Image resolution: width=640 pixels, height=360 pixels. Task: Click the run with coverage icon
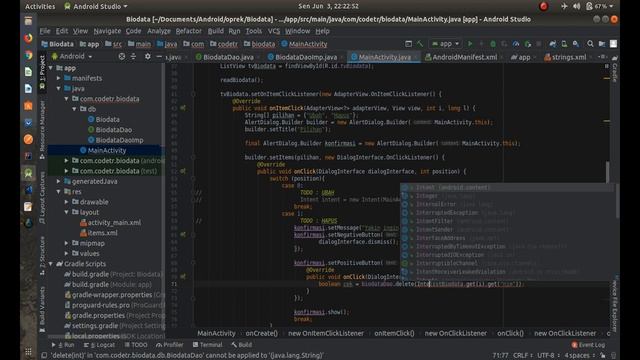(504, 44)
